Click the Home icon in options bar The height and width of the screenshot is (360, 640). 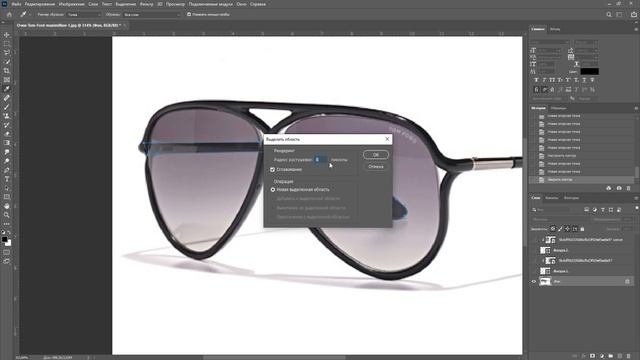pyautogui.click(x=9, y=14)
